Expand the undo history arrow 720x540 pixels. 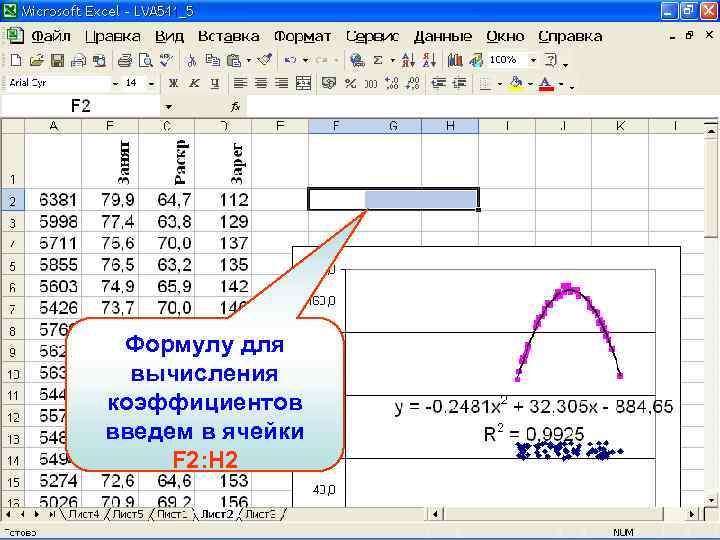305,60
